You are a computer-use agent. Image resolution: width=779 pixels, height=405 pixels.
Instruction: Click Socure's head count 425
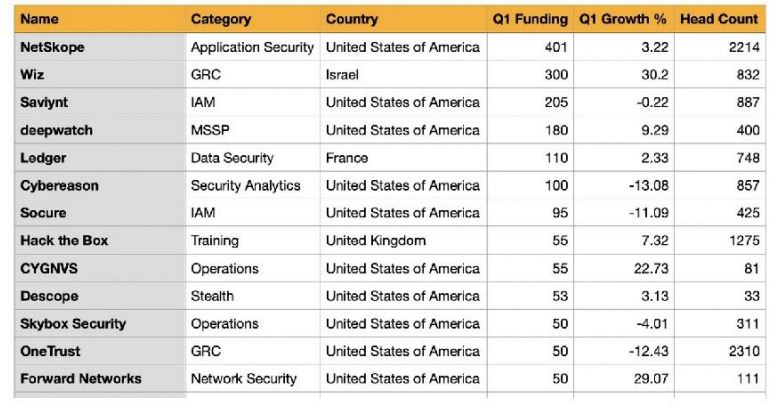click(x=720, y=213)
